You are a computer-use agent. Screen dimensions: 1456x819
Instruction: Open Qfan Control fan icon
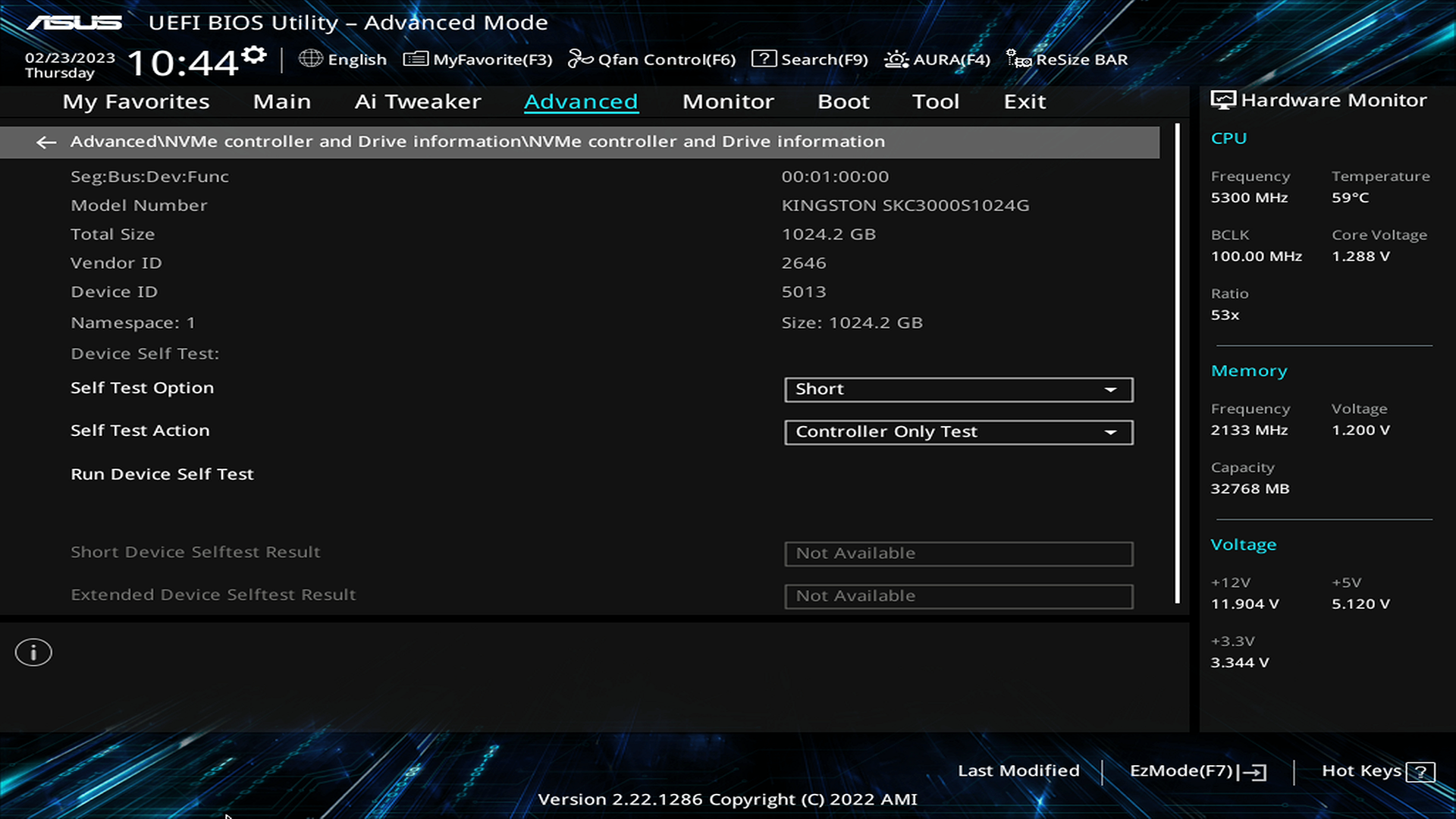point(580,58)
